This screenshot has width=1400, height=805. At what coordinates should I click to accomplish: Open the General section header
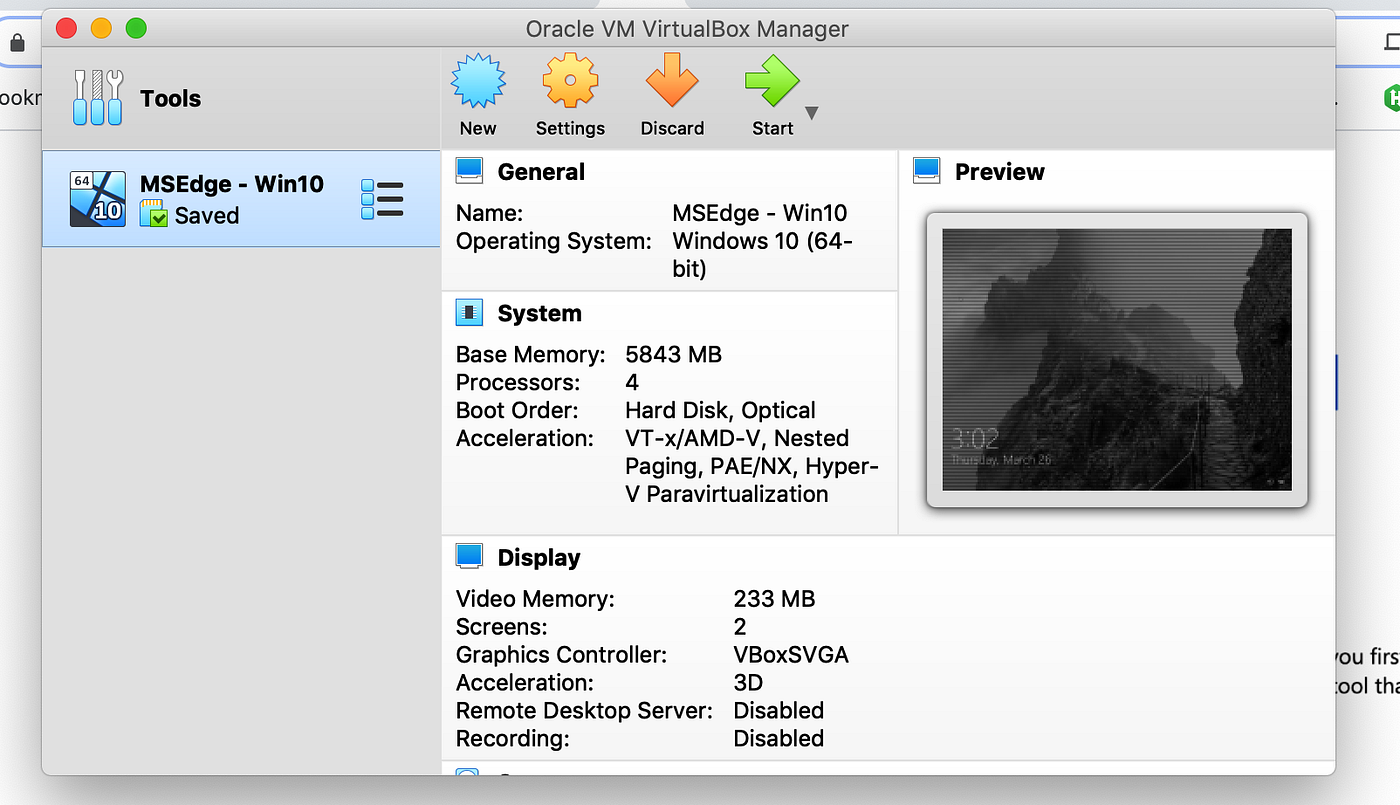(541, 172)
